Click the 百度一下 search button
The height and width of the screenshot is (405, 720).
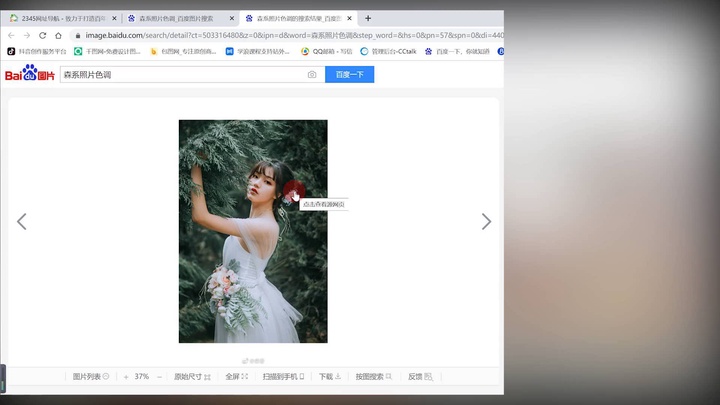click(x=349, y=74)
